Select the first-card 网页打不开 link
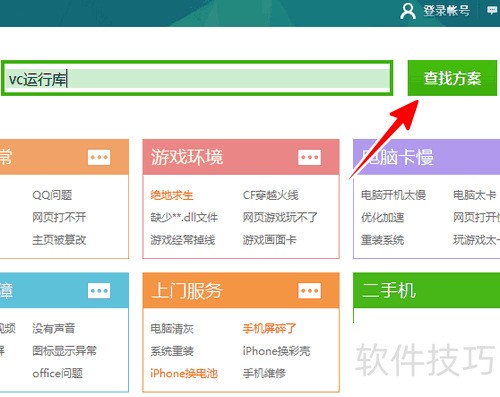This screenshot has height=397, width=500. click(x=59, y=217)
